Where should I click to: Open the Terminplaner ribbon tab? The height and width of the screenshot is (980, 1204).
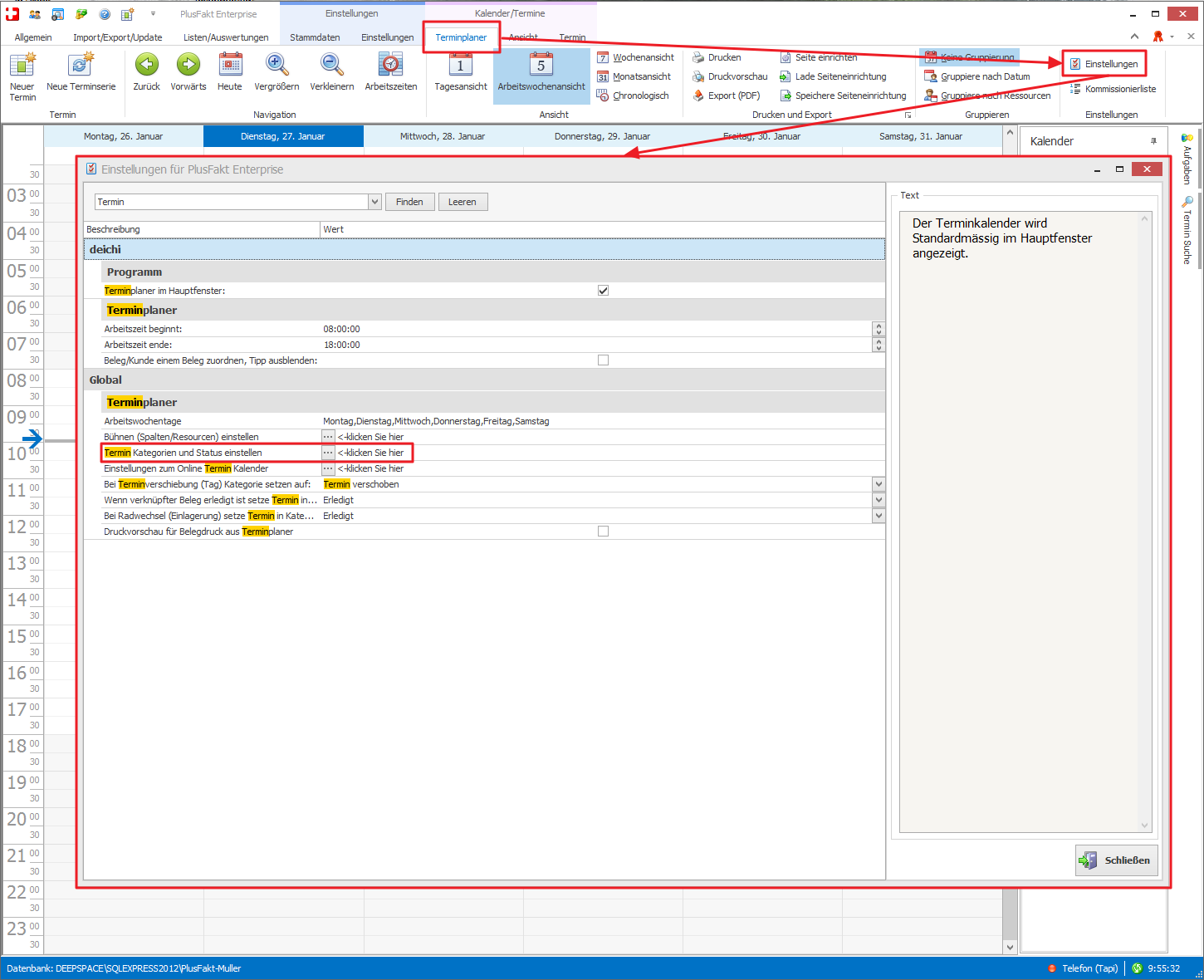click(461, 37)
